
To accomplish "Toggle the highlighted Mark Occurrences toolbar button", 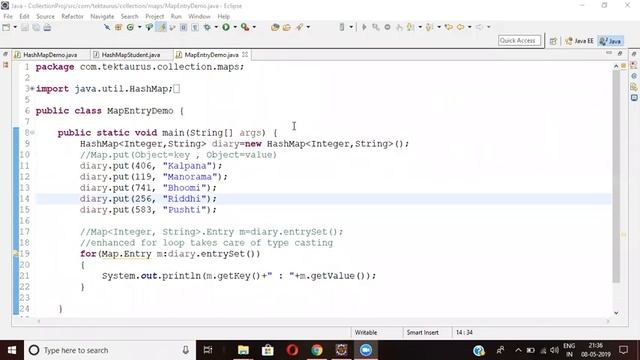I will [161, 27].
